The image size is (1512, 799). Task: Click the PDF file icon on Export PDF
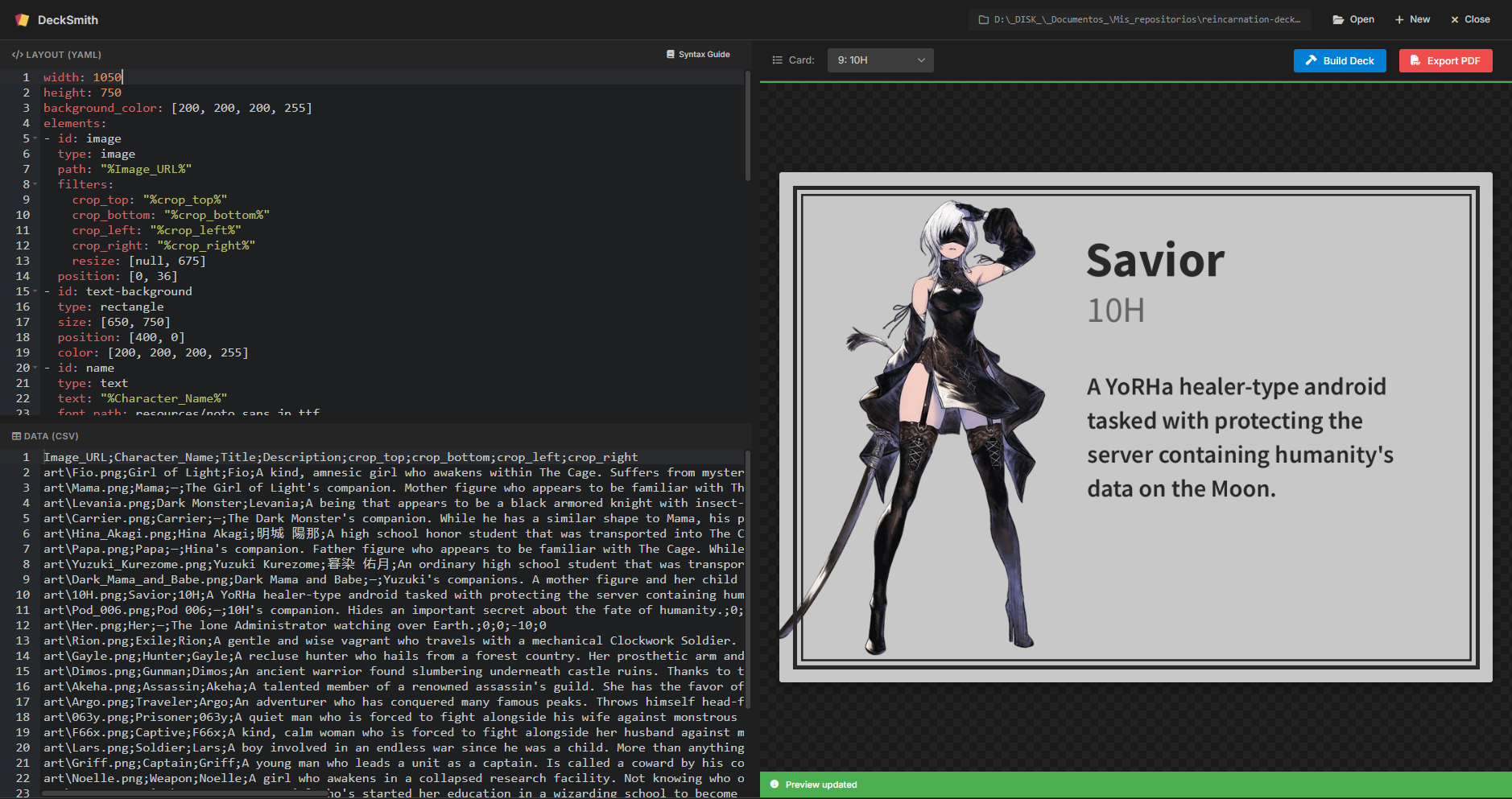click(x=1415, y=60)
